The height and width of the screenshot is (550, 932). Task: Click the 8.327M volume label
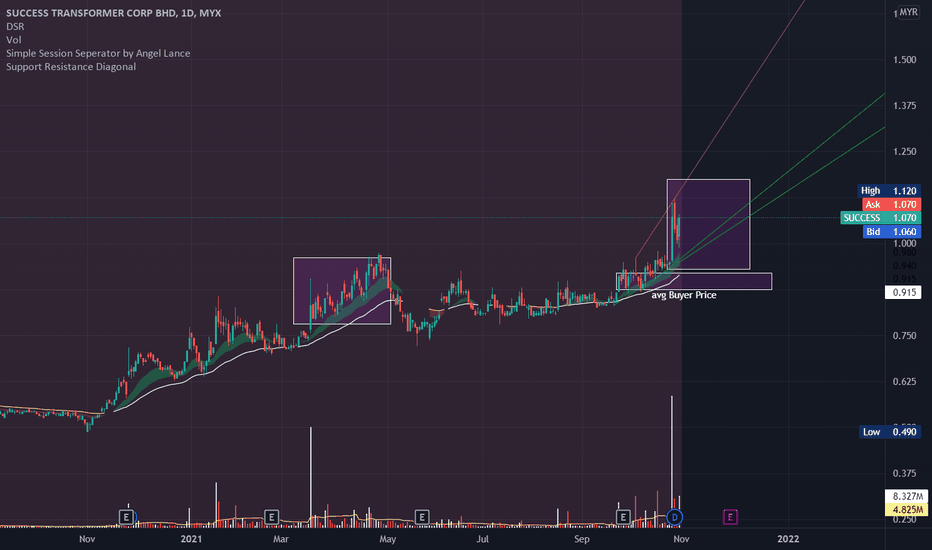click(906, 496)
